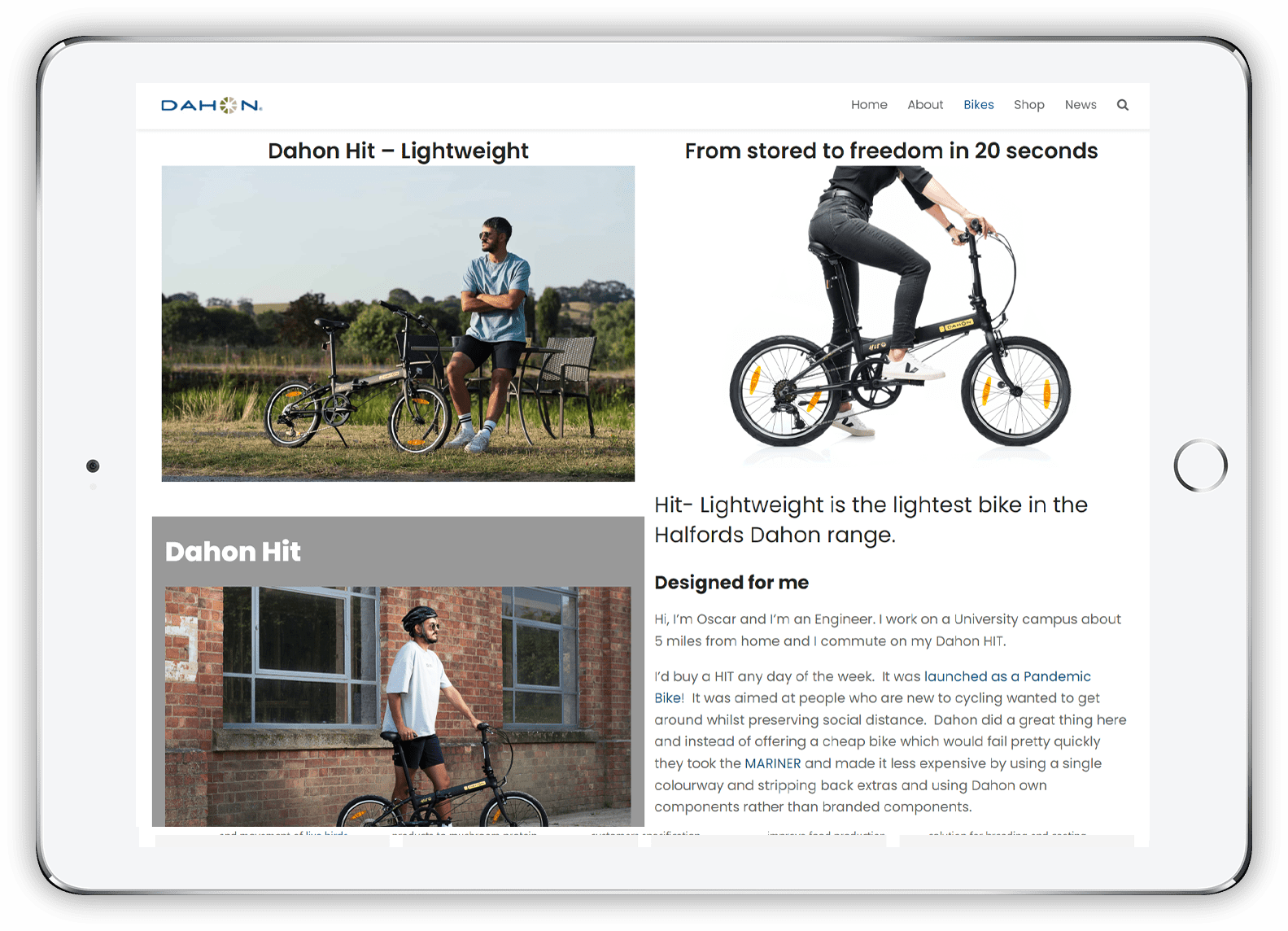Open photo of cyclist by brick wall
The width and height of the screenshot is (1288, 931).
click(398, 706)
